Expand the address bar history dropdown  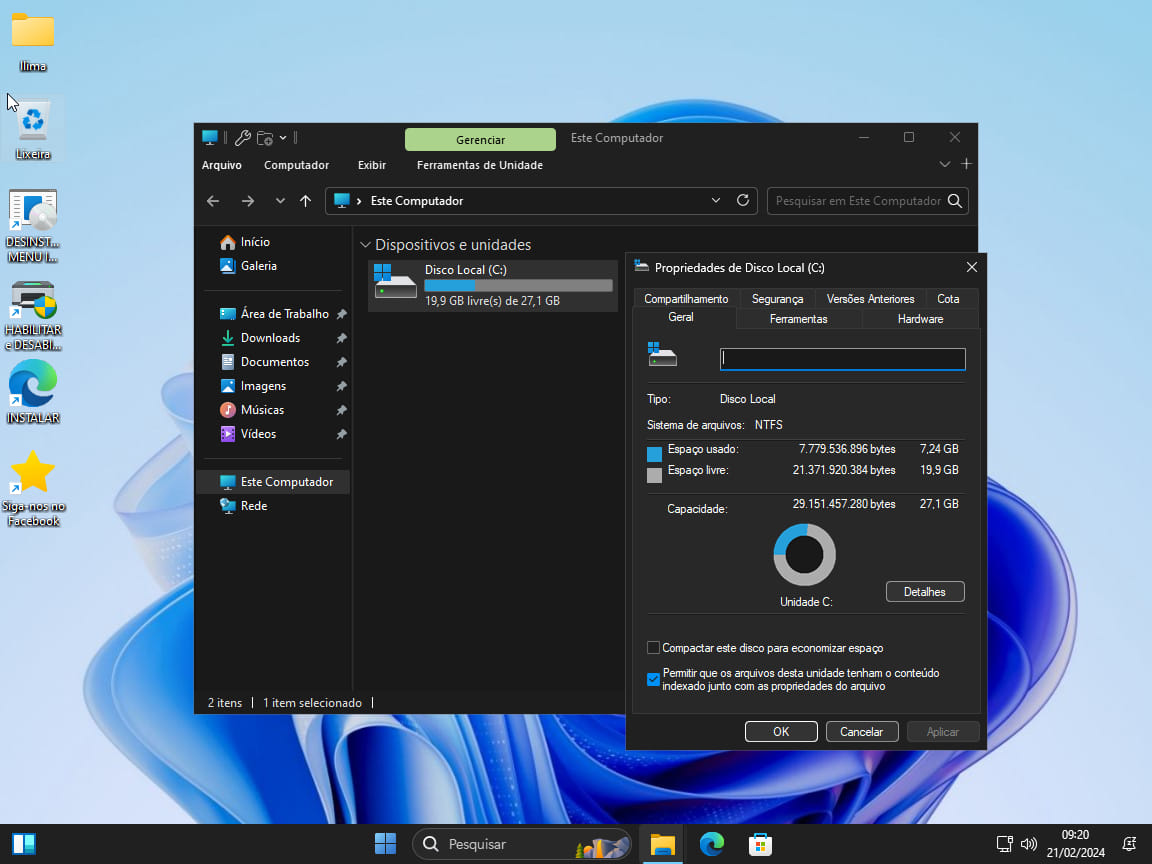(x=715, y=200)
